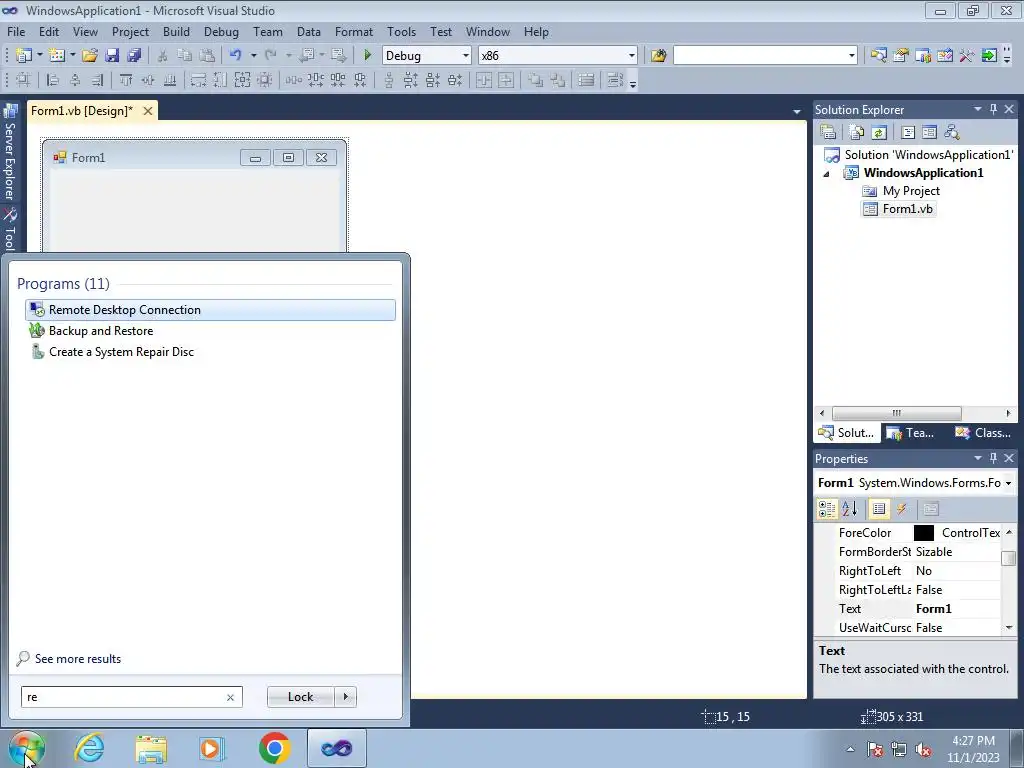Click View Designer icon in Solution Explorer

click(x=930, y=133)
